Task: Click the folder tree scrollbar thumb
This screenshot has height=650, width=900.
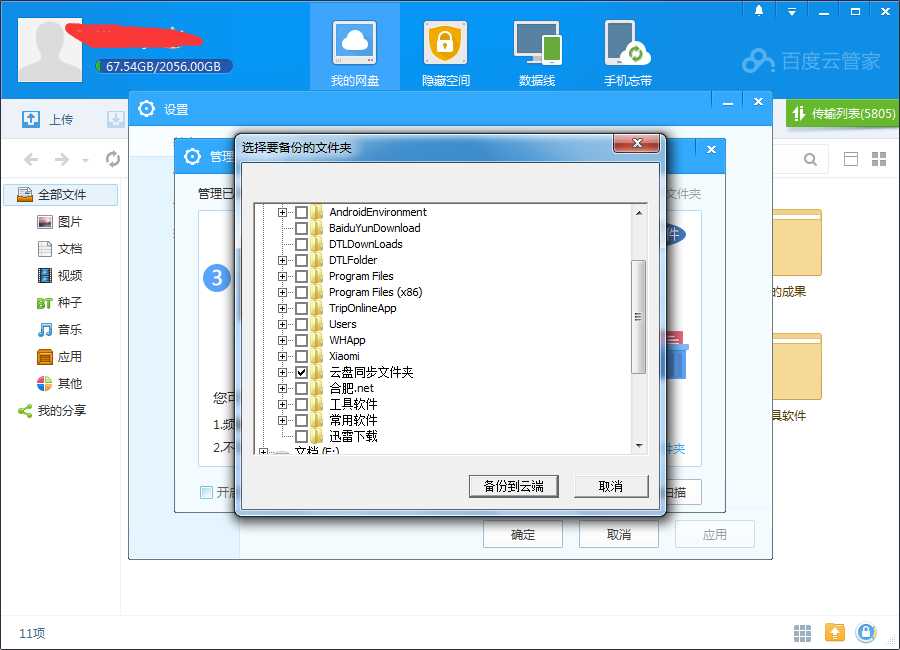Action: pyautogui.click(x=638, y=317)
